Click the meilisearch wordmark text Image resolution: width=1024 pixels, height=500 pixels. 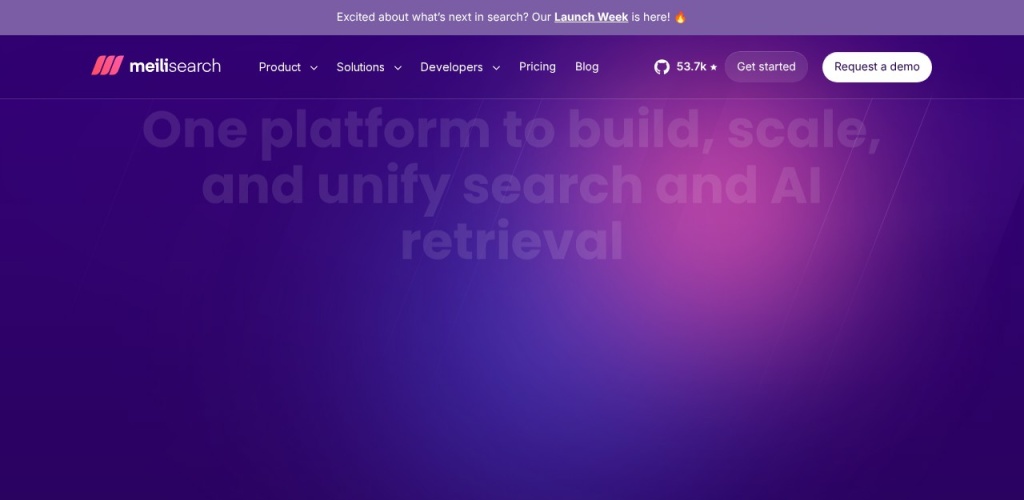coord(175,67)
